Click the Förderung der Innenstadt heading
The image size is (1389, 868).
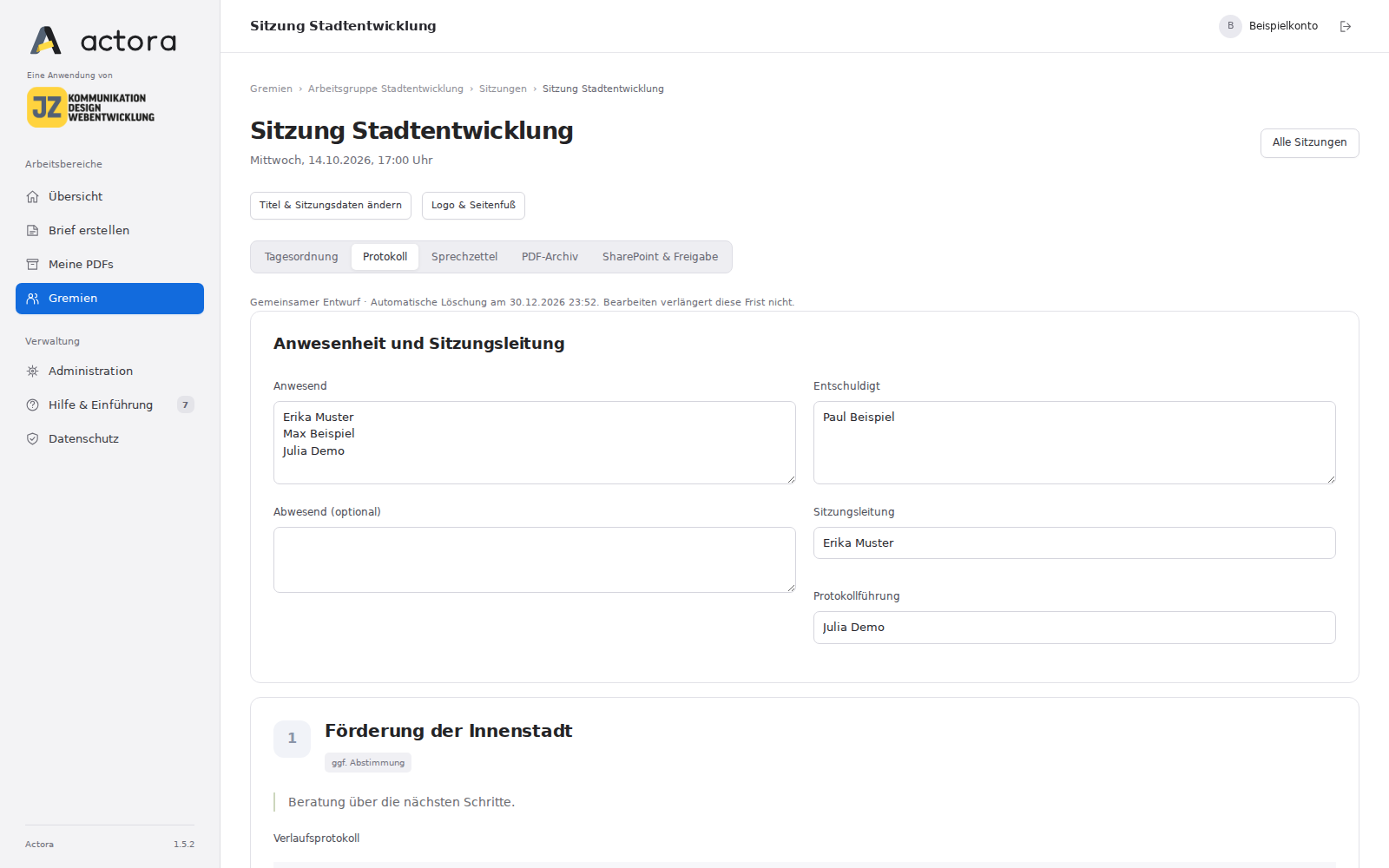click(x=449, y=732)
